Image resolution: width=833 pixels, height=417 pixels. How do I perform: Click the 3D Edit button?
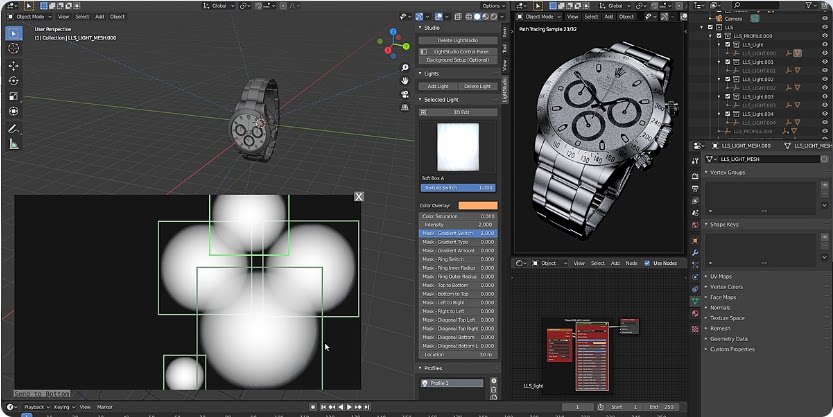click(458, 112)
